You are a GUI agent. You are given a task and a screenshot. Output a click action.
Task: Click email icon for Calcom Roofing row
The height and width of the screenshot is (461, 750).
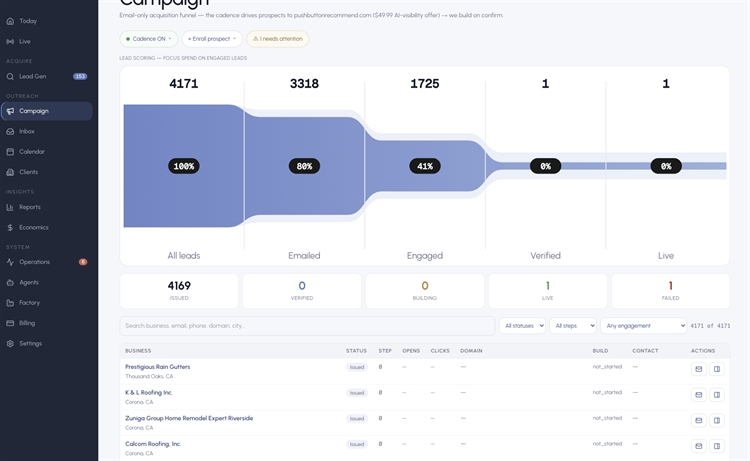pos(698,446)
